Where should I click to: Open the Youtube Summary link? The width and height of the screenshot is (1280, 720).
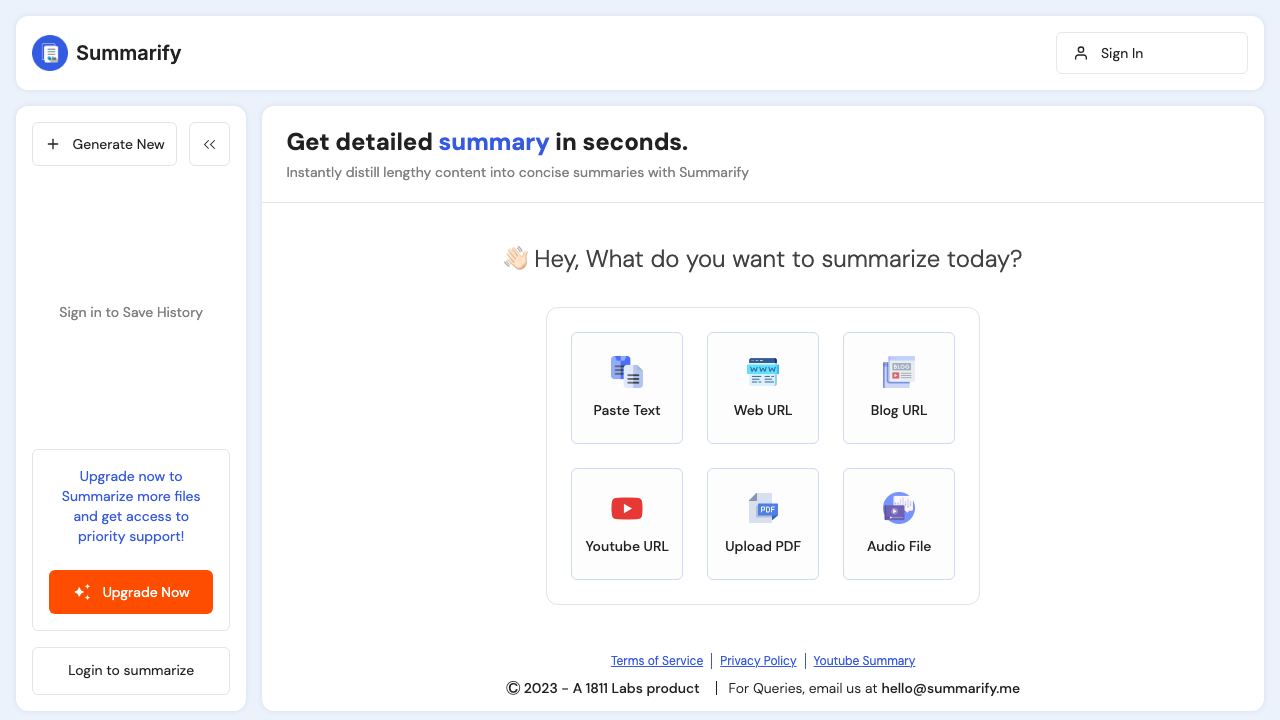[864, 661]
